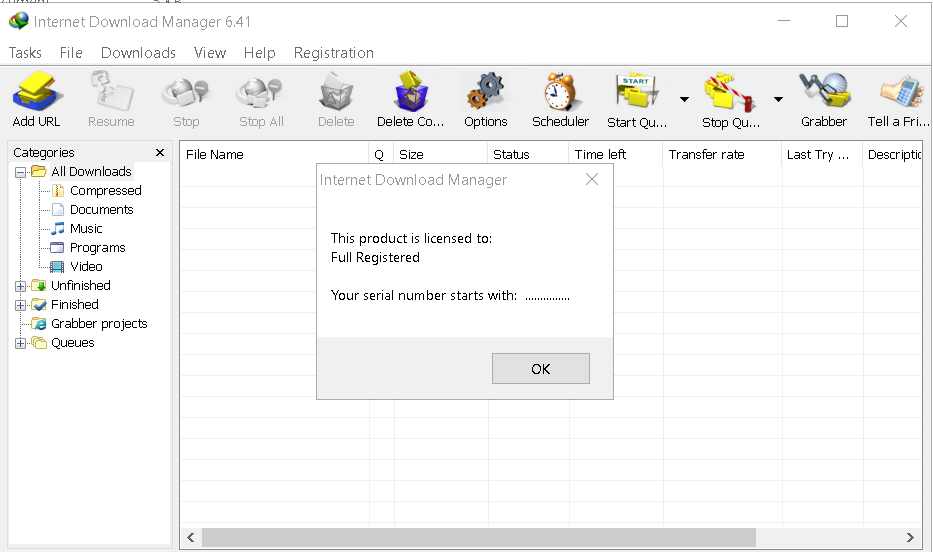Open the Downloads menu
933x552 pixels.
click(138, 53)
